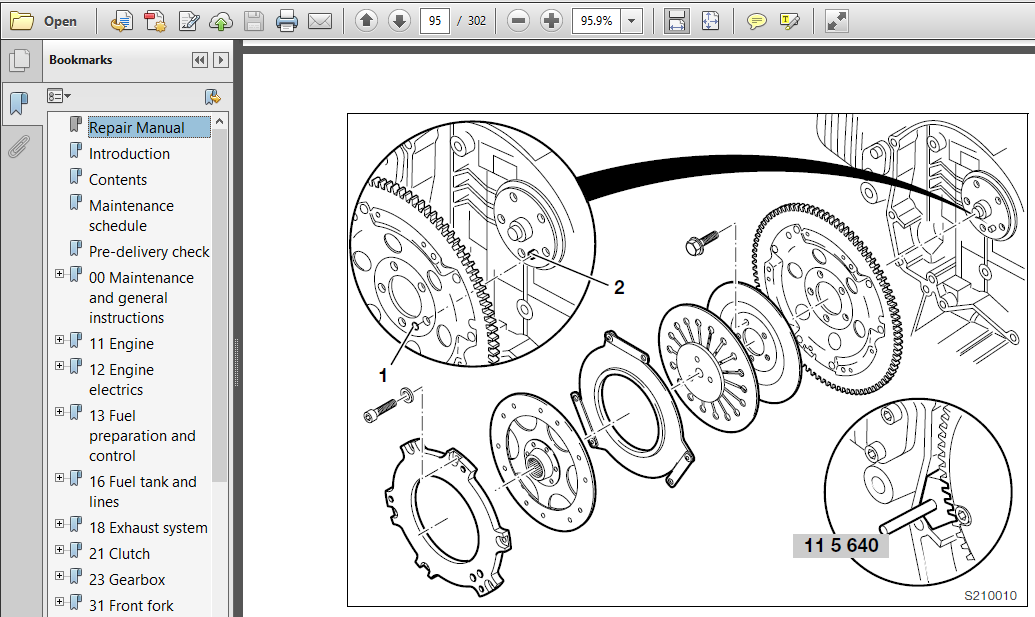Expand the 16 Fuel tank and lines bookmark

[x=59, y=477]
